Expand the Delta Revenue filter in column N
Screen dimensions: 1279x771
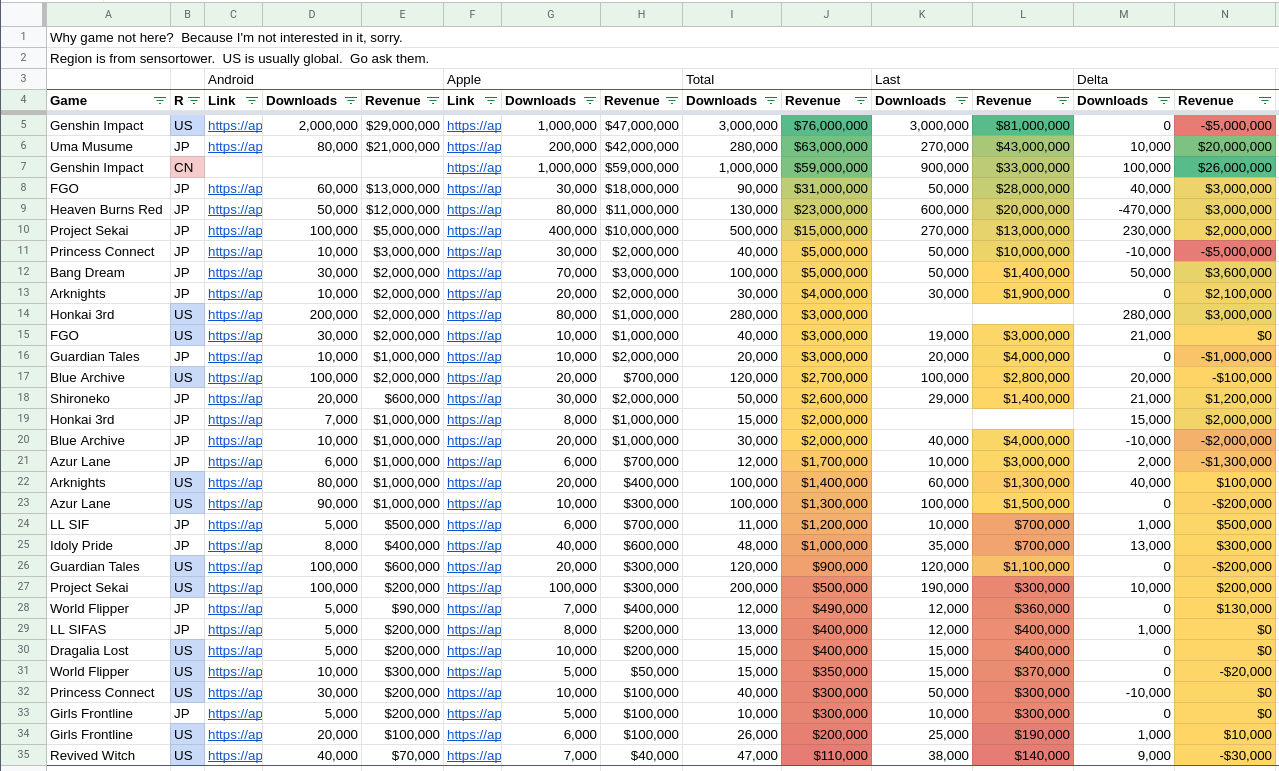tap(1265, 101)
